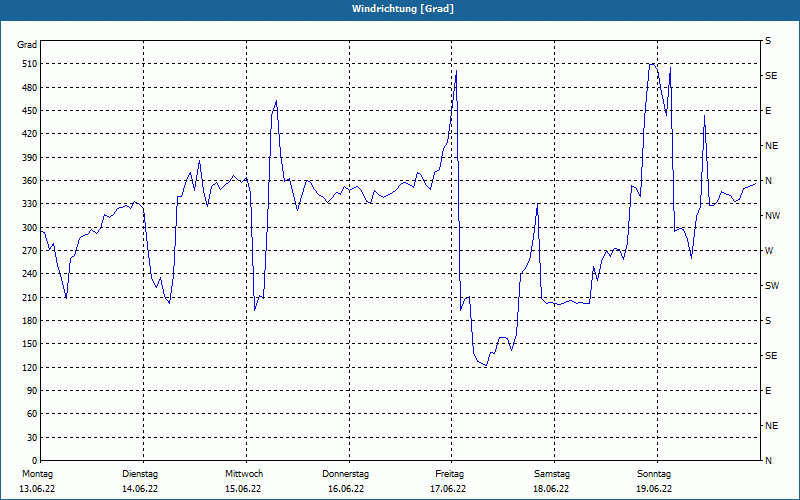800x500 pixels.
Task: Select the y-axis value "300"
Action: (x=30, y=228)
